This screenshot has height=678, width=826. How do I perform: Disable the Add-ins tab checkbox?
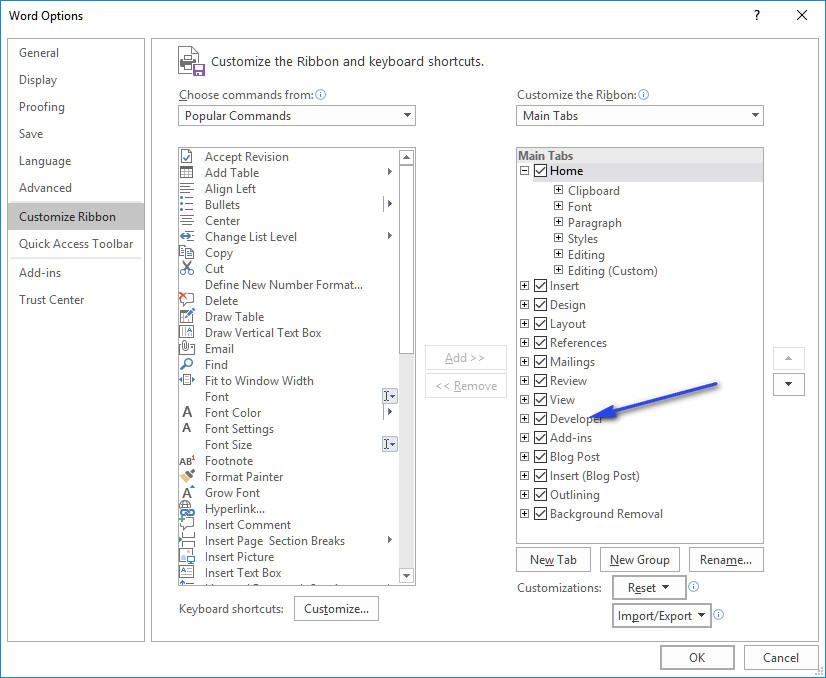tap(540, 437)
